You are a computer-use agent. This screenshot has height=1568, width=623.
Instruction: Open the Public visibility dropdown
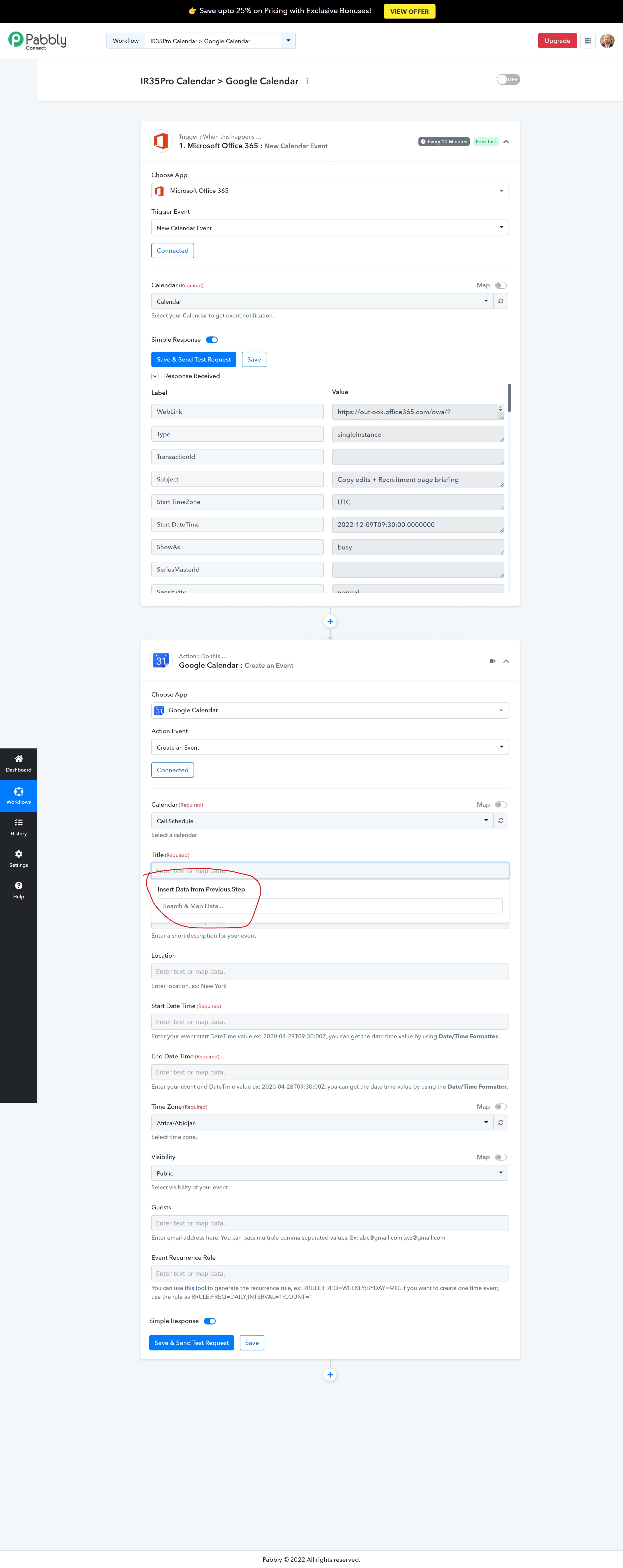330,1173
